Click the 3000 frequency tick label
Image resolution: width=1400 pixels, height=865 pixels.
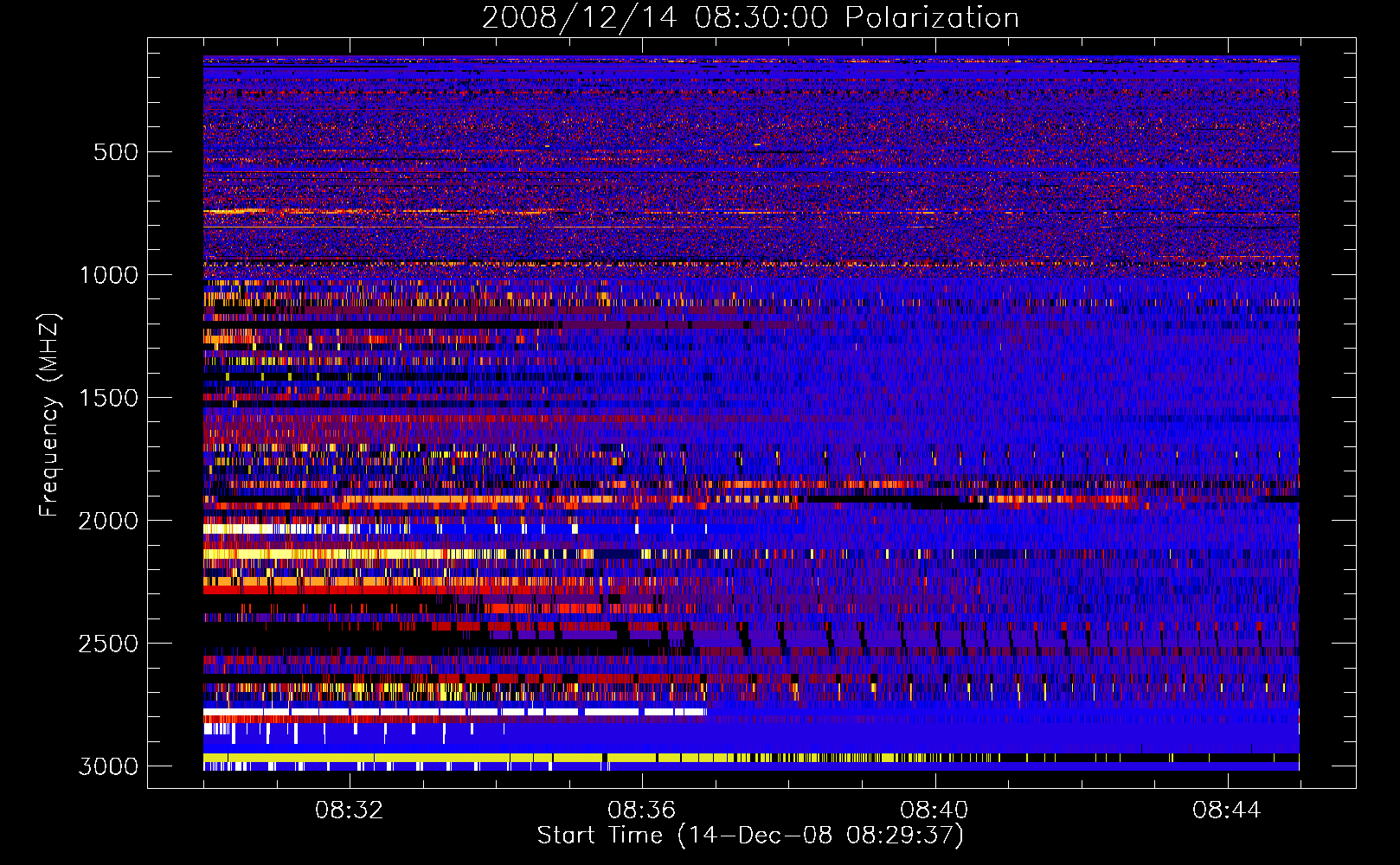[108, 766]
